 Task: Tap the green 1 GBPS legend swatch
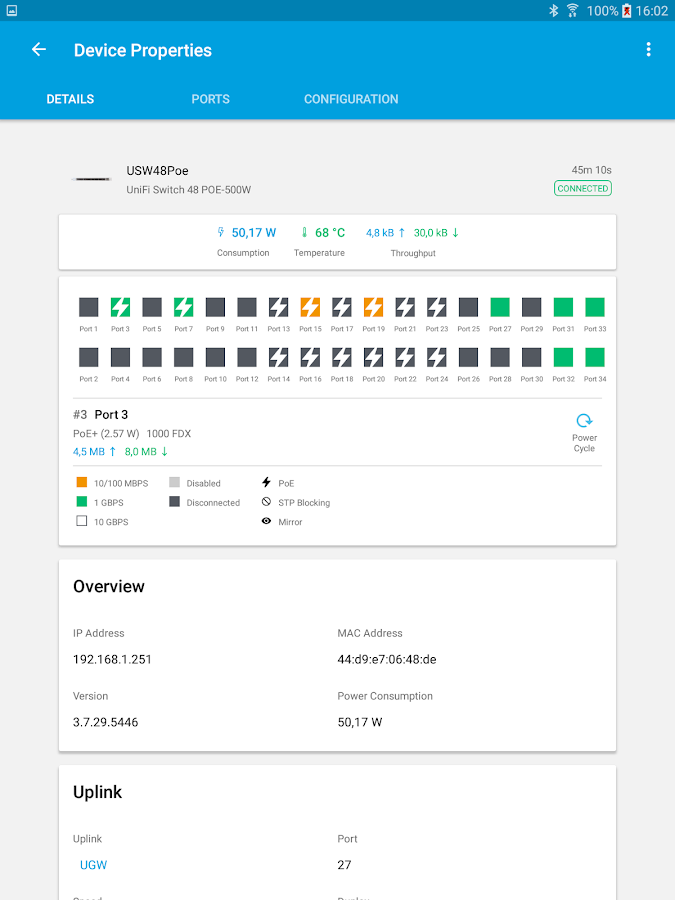pos(82,502)
